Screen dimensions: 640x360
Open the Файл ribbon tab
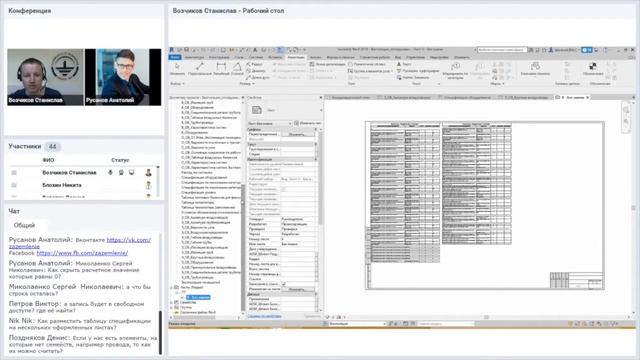pyautogui.click(x=175, y=58)
